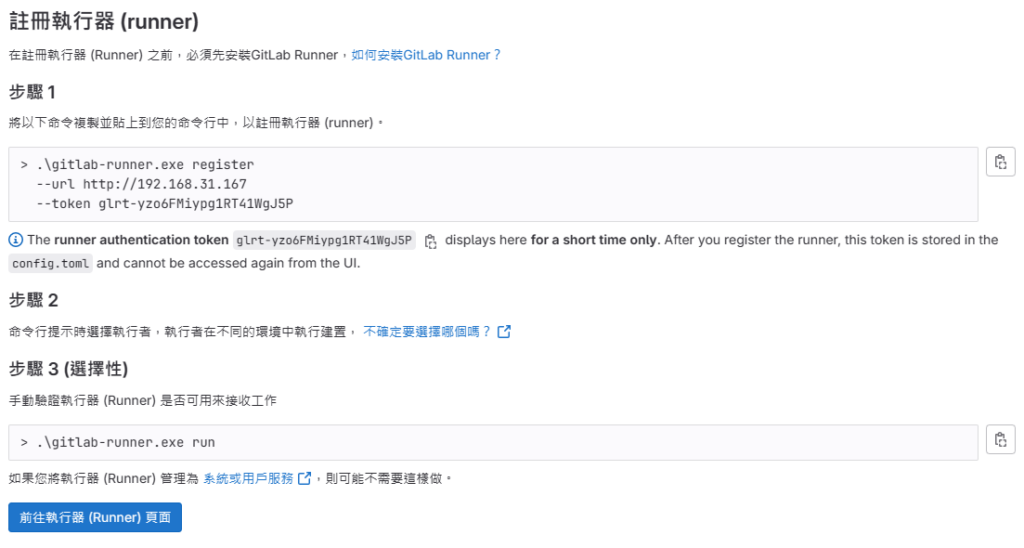Viewport: 1024px width, 548px height.
Task: Click the .\gitlab-runner.exe run code box
Action: point(493,442)
